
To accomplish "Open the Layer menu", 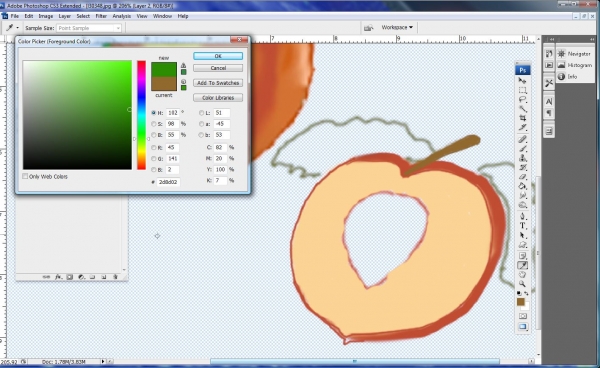I will (64, 16).
